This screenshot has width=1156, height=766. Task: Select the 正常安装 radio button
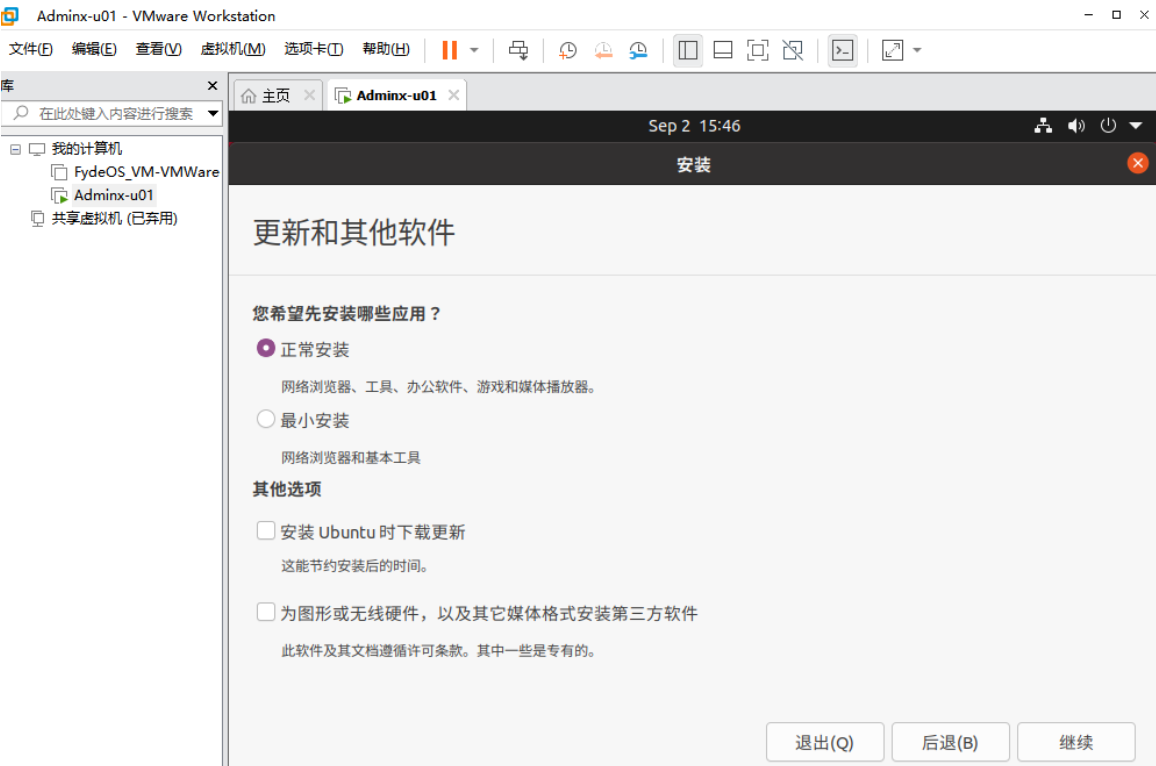click(265, 348)
